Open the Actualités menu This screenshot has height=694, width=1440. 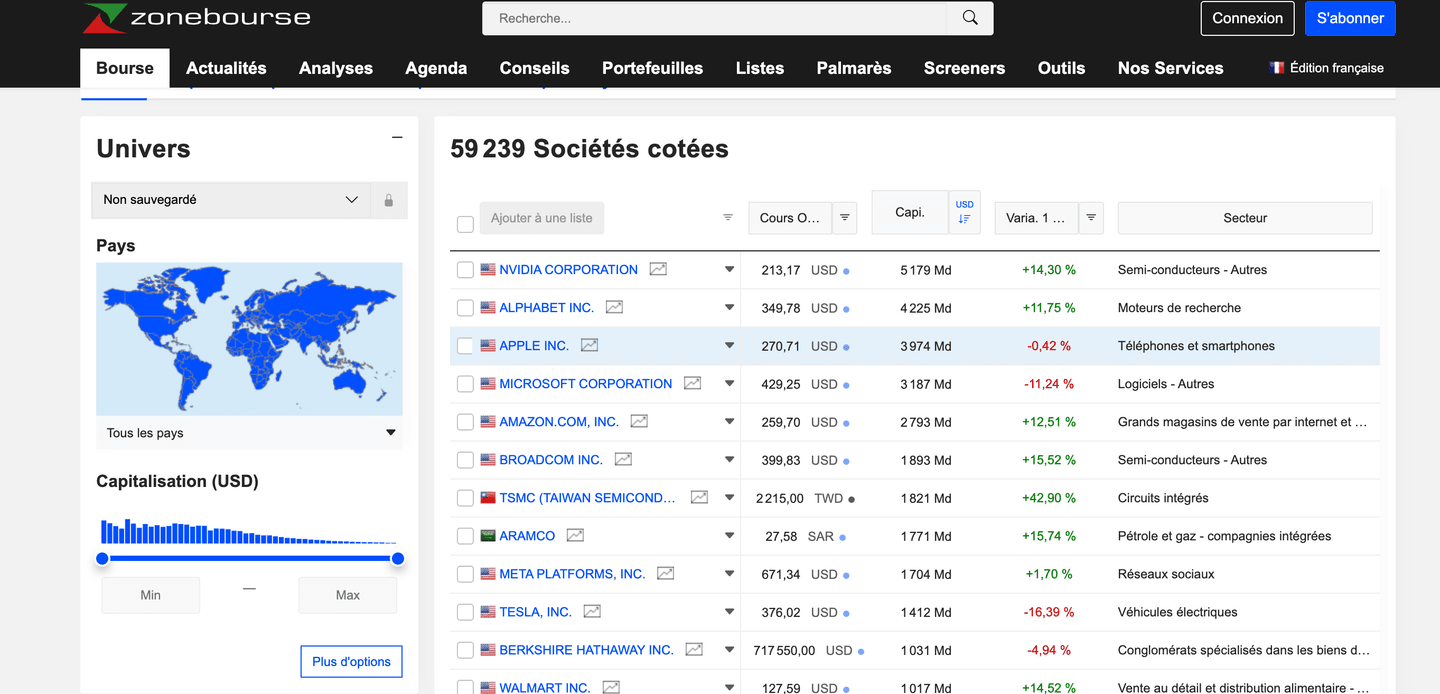tap(226, 68)
